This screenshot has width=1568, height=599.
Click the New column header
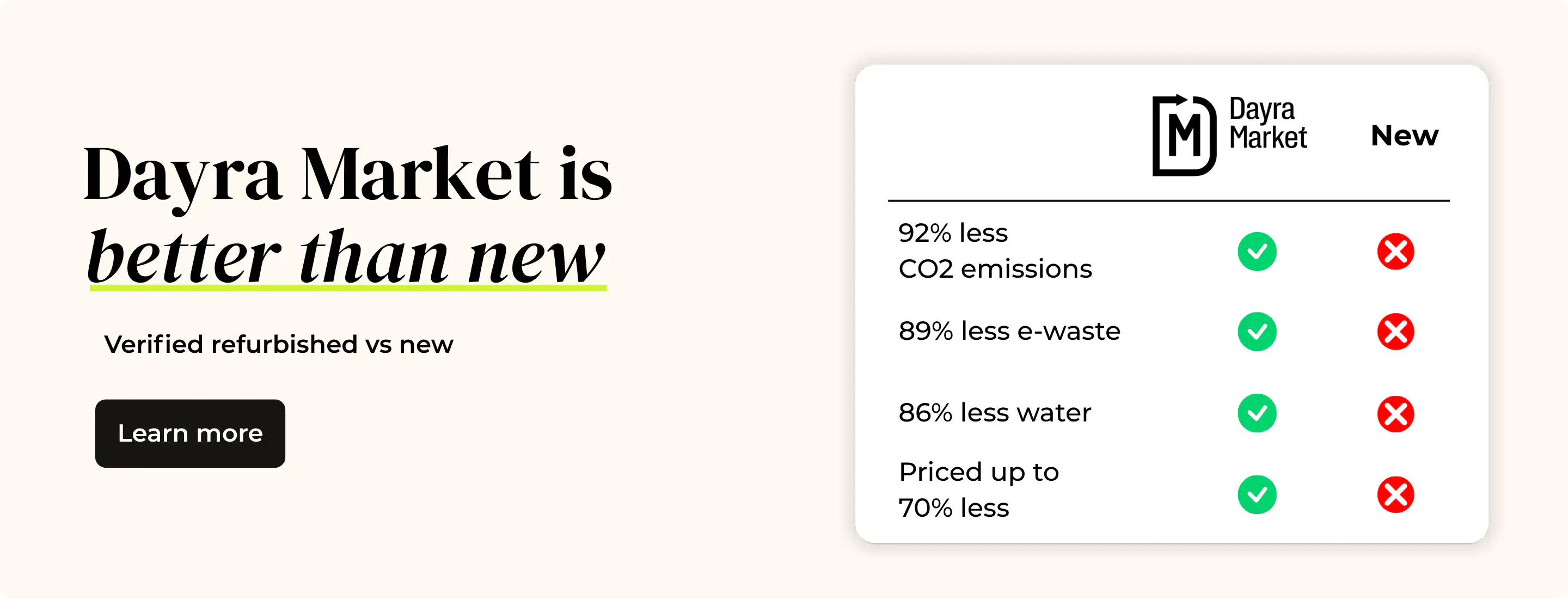(1404, 136)
